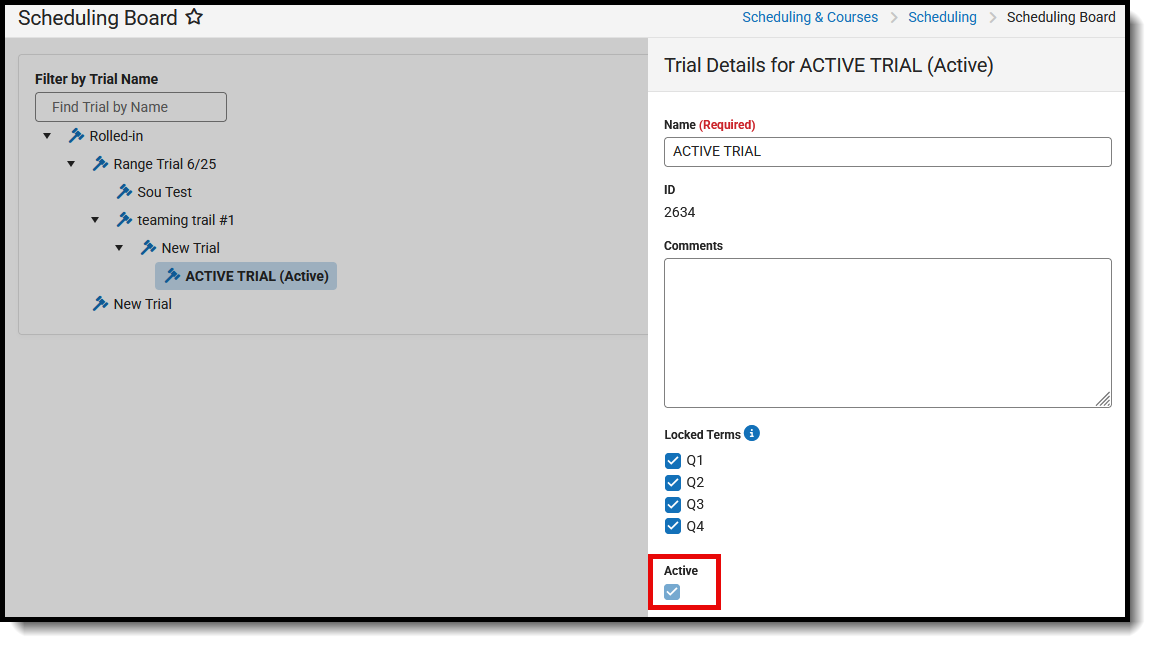
Task: Click the gavel icon for New Trial
Action: pyautogui.click(x=147, y=247)
